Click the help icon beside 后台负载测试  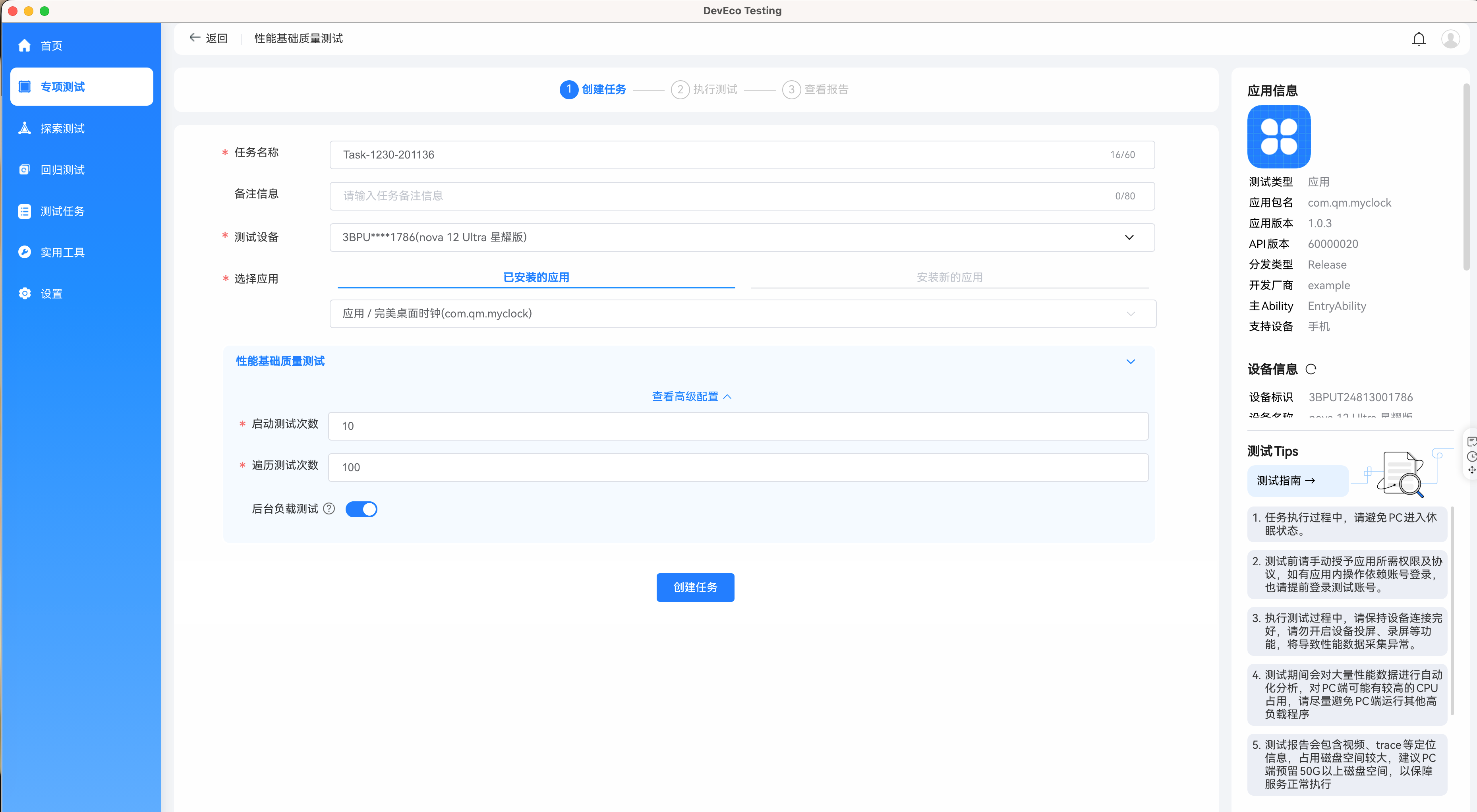pyautogui.click(x=329, y=508)
